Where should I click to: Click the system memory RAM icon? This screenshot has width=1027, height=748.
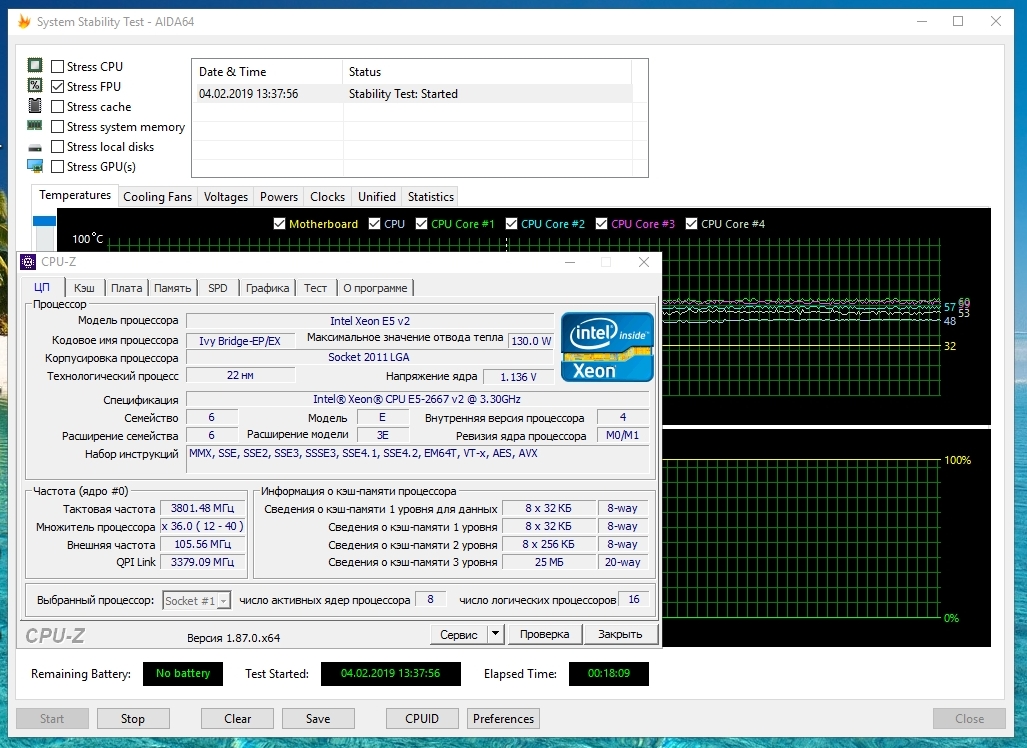35,126
